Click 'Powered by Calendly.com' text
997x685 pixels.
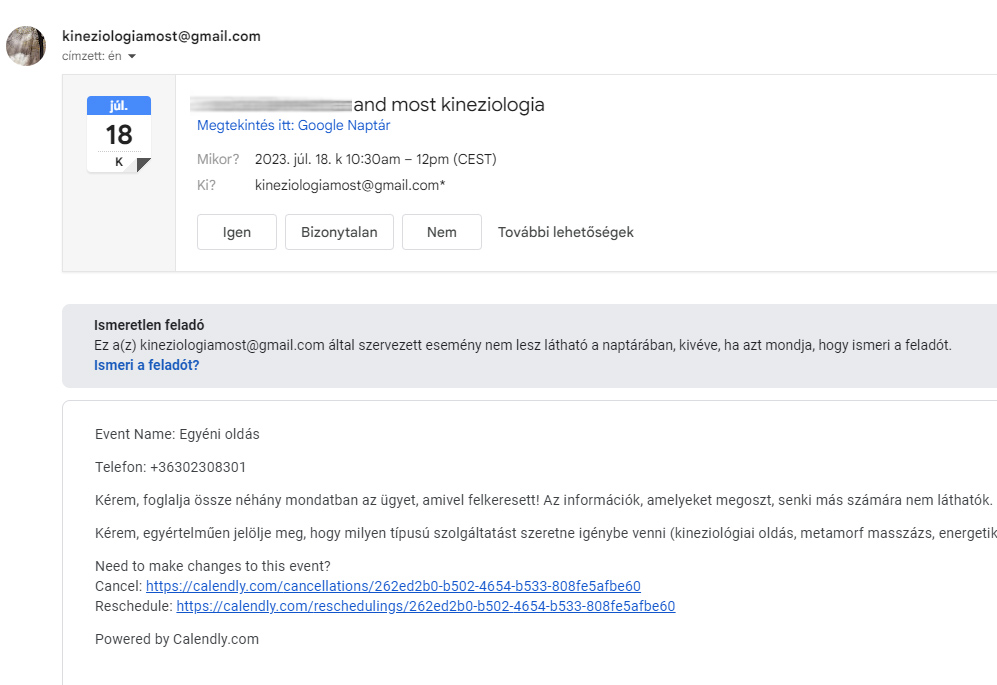[x=177, y=639]
